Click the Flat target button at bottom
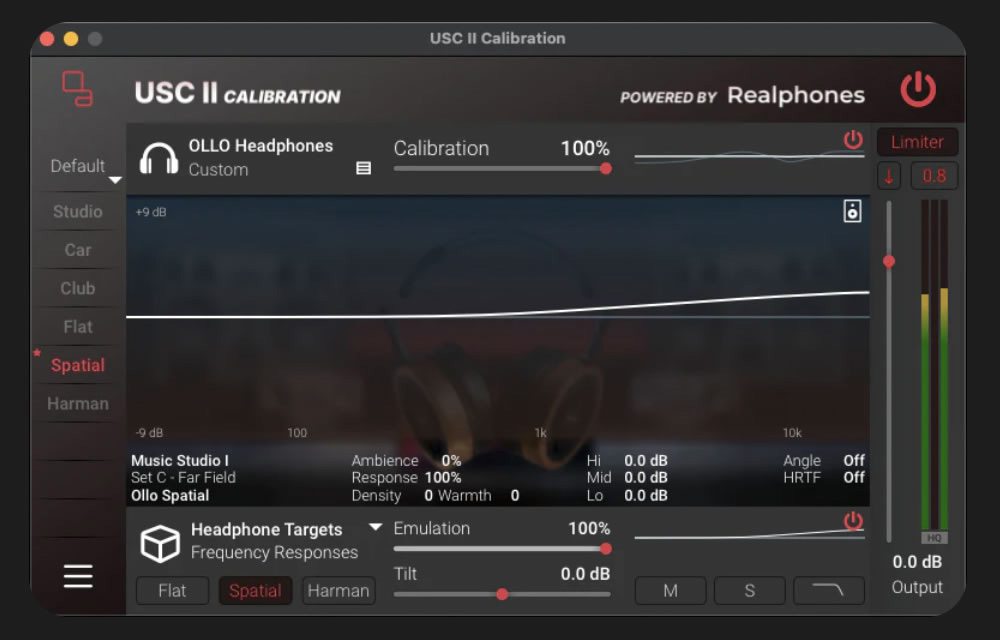This screenshot has height=640, width=1000. (172, 591)
